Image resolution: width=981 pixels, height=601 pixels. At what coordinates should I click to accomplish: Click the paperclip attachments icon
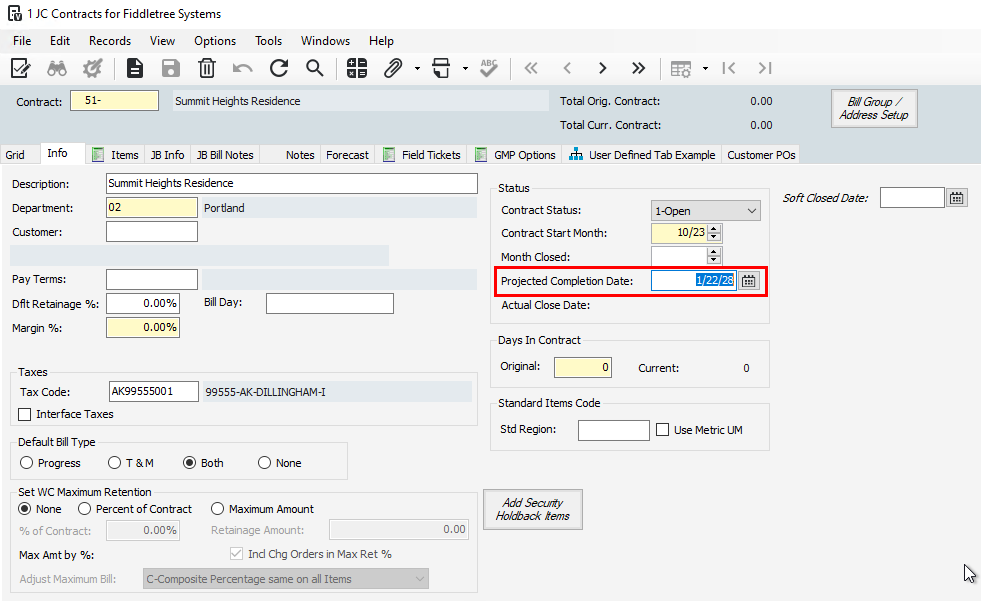pyautogui.click(x=393, y=68)
